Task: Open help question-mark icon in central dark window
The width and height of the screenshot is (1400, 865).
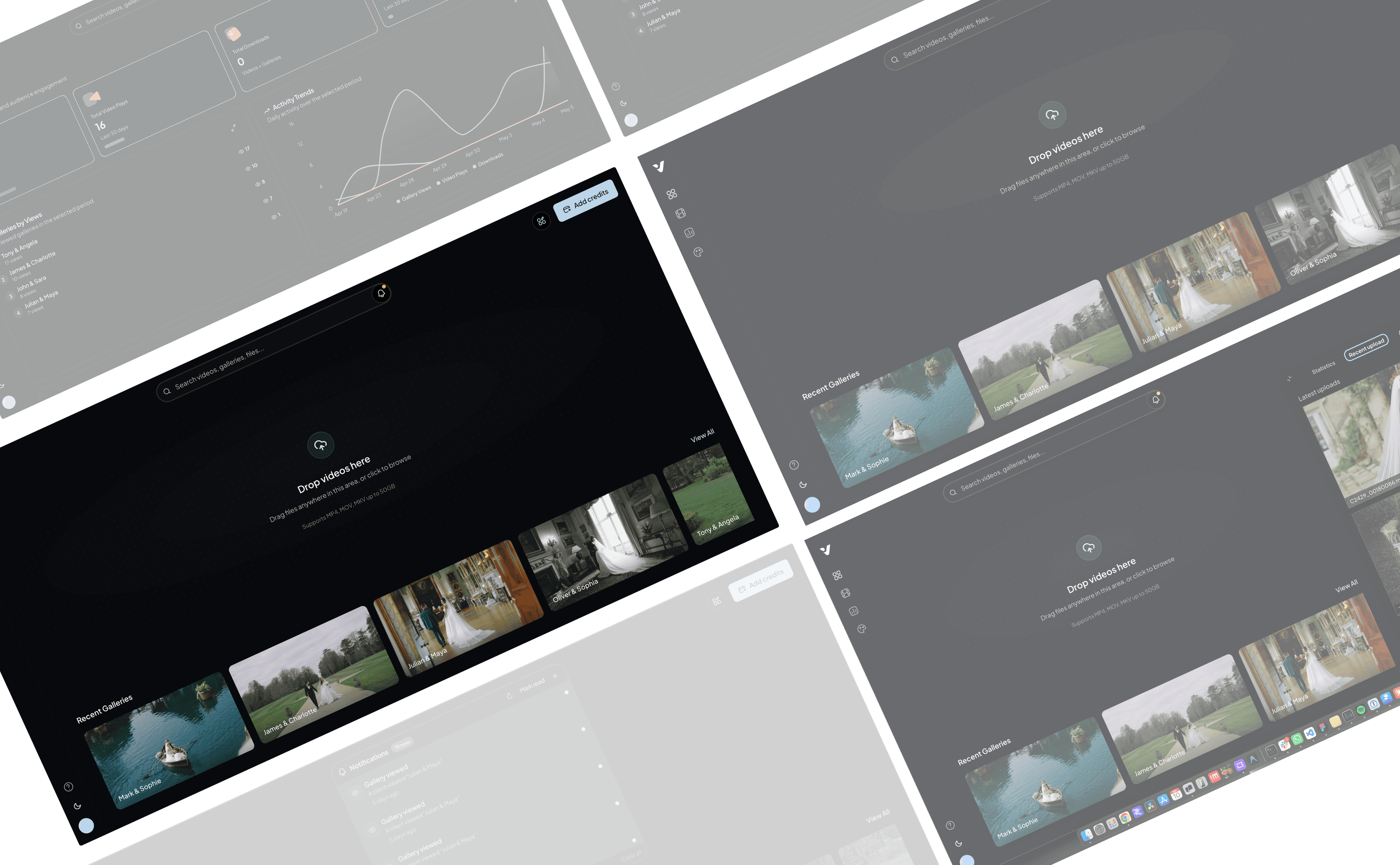Action: 69,787
